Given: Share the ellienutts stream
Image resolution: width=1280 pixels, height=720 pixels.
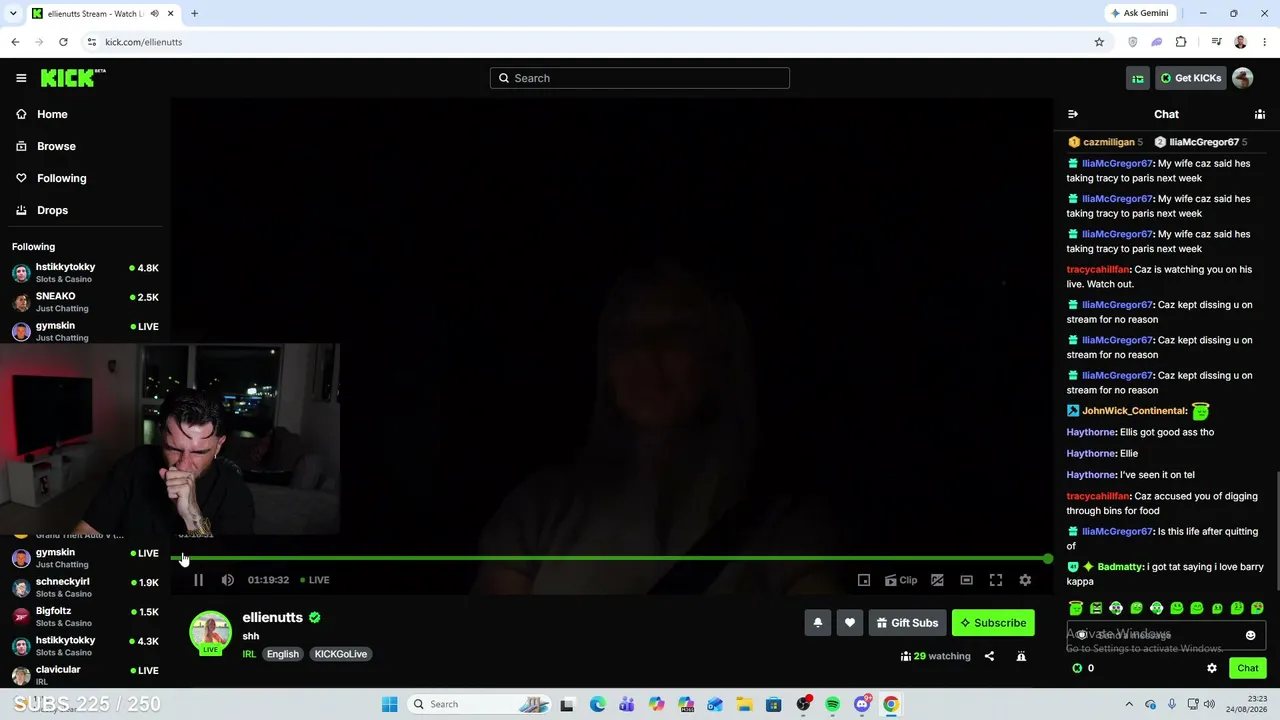Looking at the screenshot, I should (x=989, y=656).
